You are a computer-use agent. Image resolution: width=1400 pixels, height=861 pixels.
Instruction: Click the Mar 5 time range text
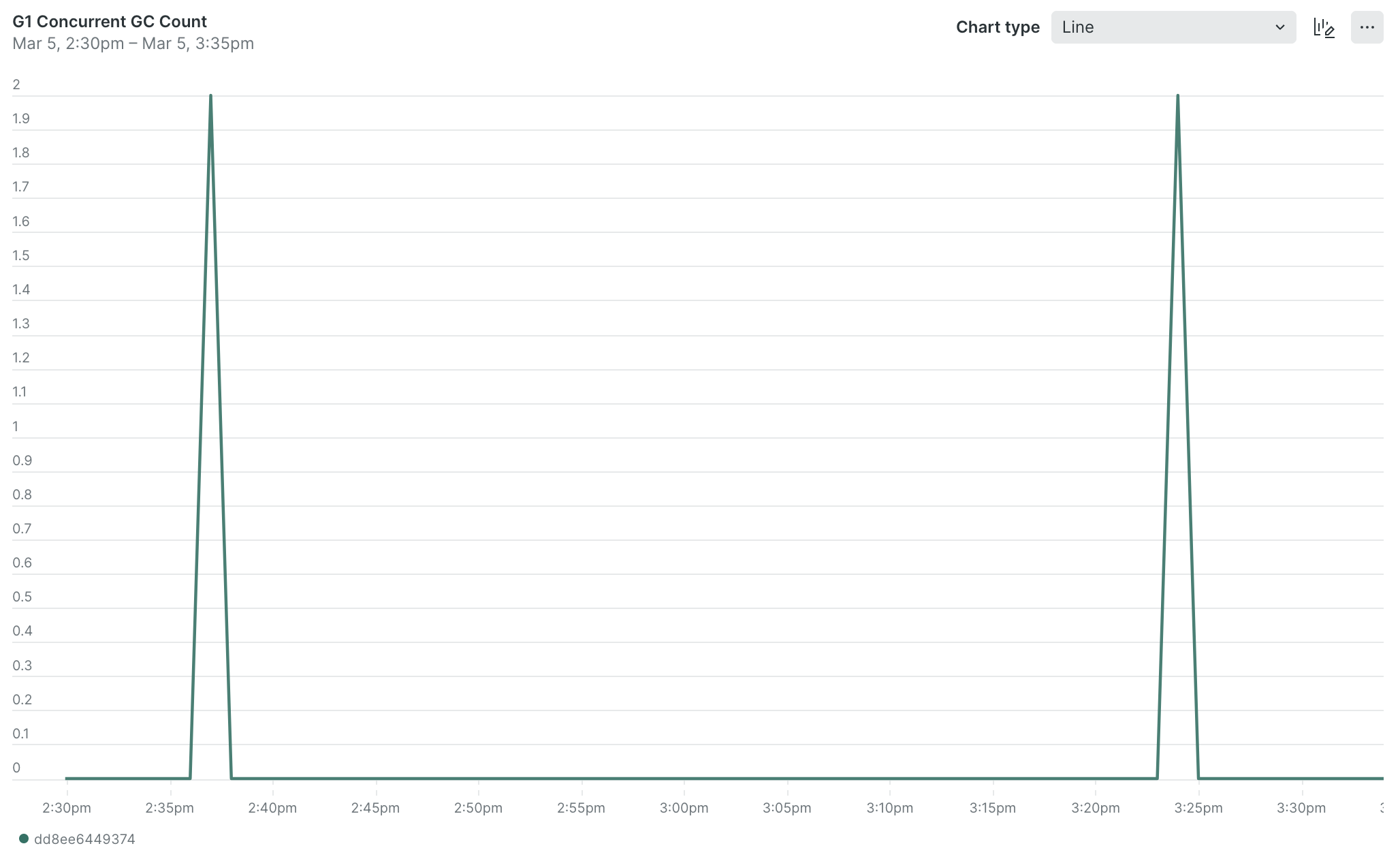pyautogui.click(x=133, y=43)
